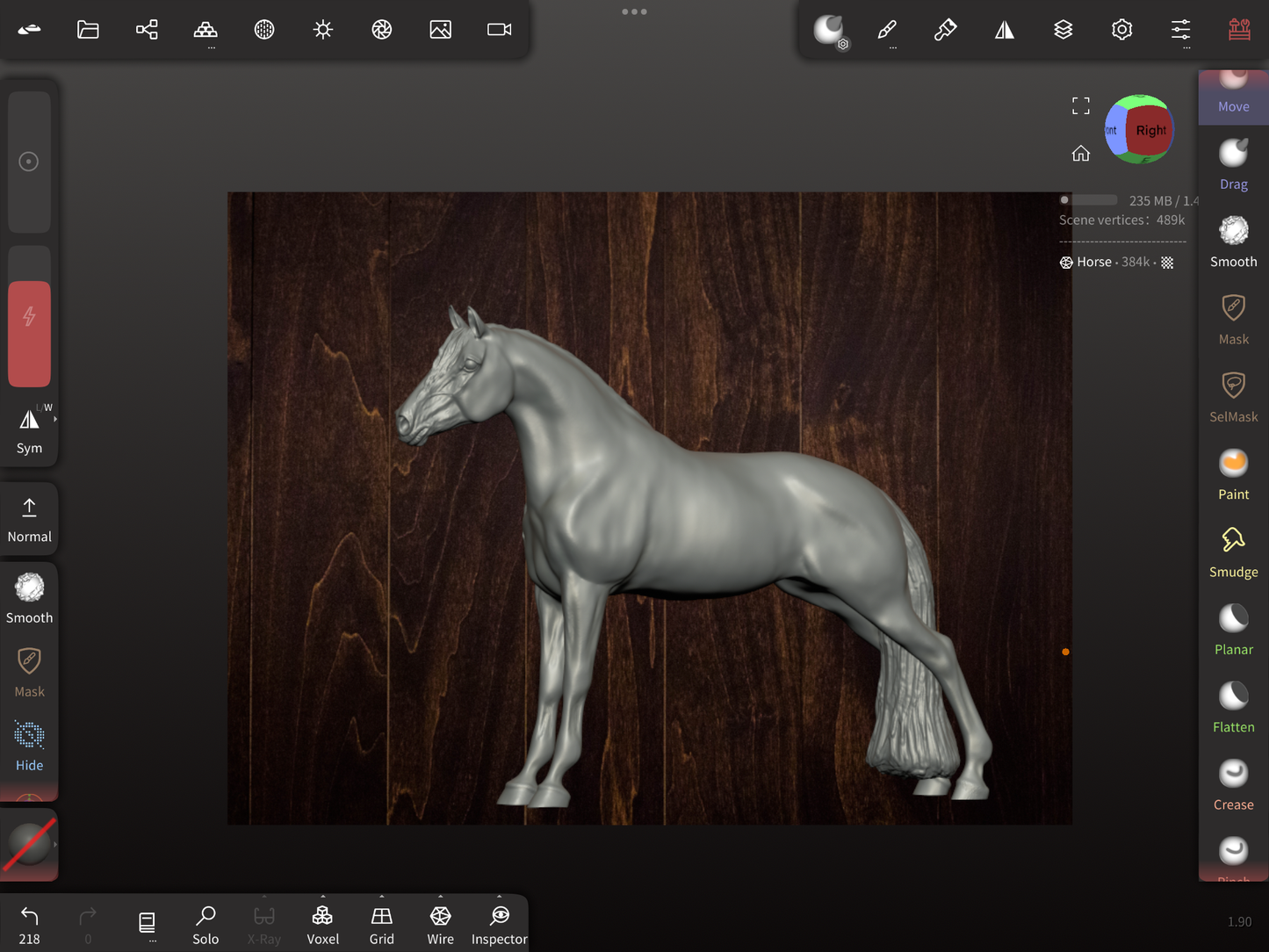Open the Layers menu
Image resolution: width=1269 pixels, height=952 pixels.
(1063, 30)
